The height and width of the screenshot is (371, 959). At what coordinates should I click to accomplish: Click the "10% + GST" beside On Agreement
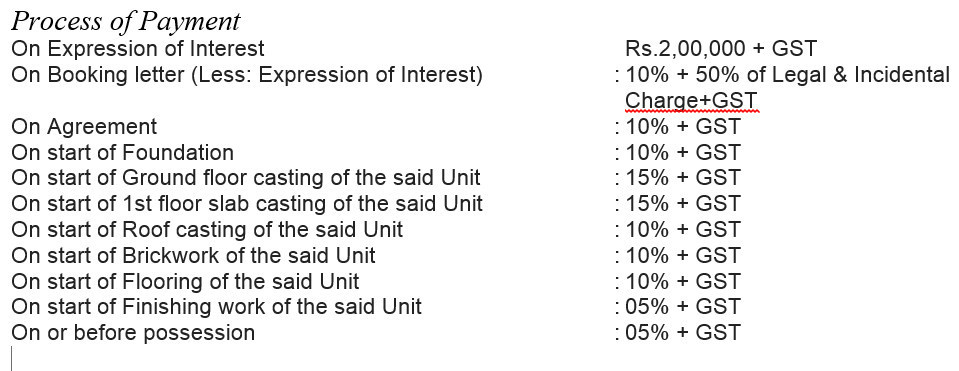(x=683, y=127)
